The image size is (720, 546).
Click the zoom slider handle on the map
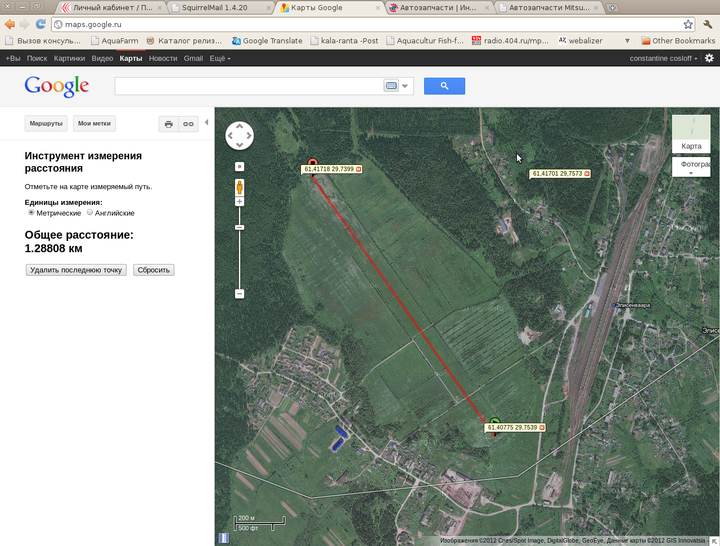pyautogui.click(x=239, y=228)
